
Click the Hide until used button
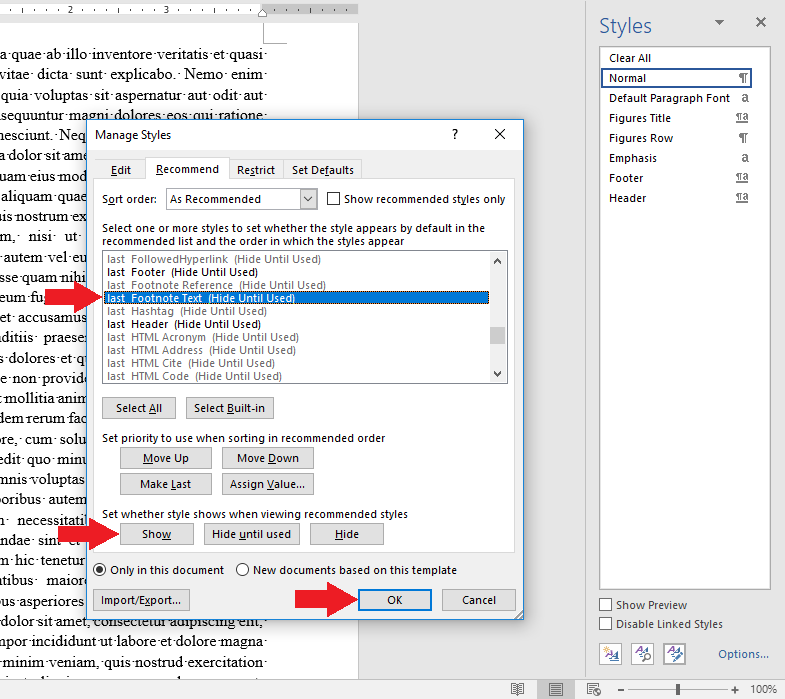[x=251, y=534]
